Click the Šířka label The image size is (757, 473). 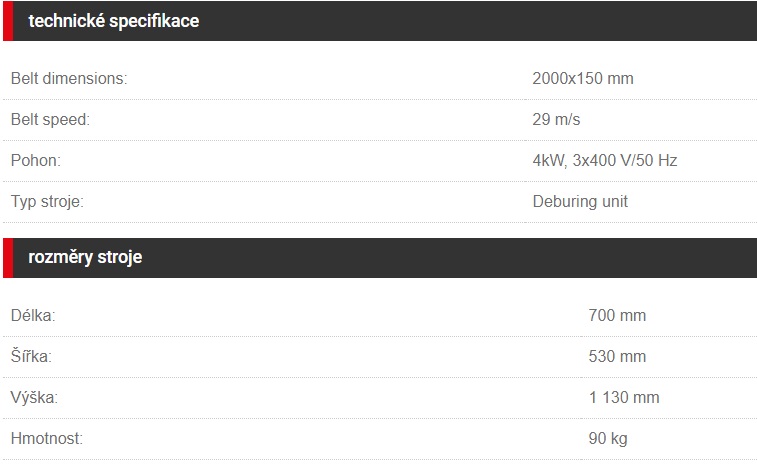(31, 356)
